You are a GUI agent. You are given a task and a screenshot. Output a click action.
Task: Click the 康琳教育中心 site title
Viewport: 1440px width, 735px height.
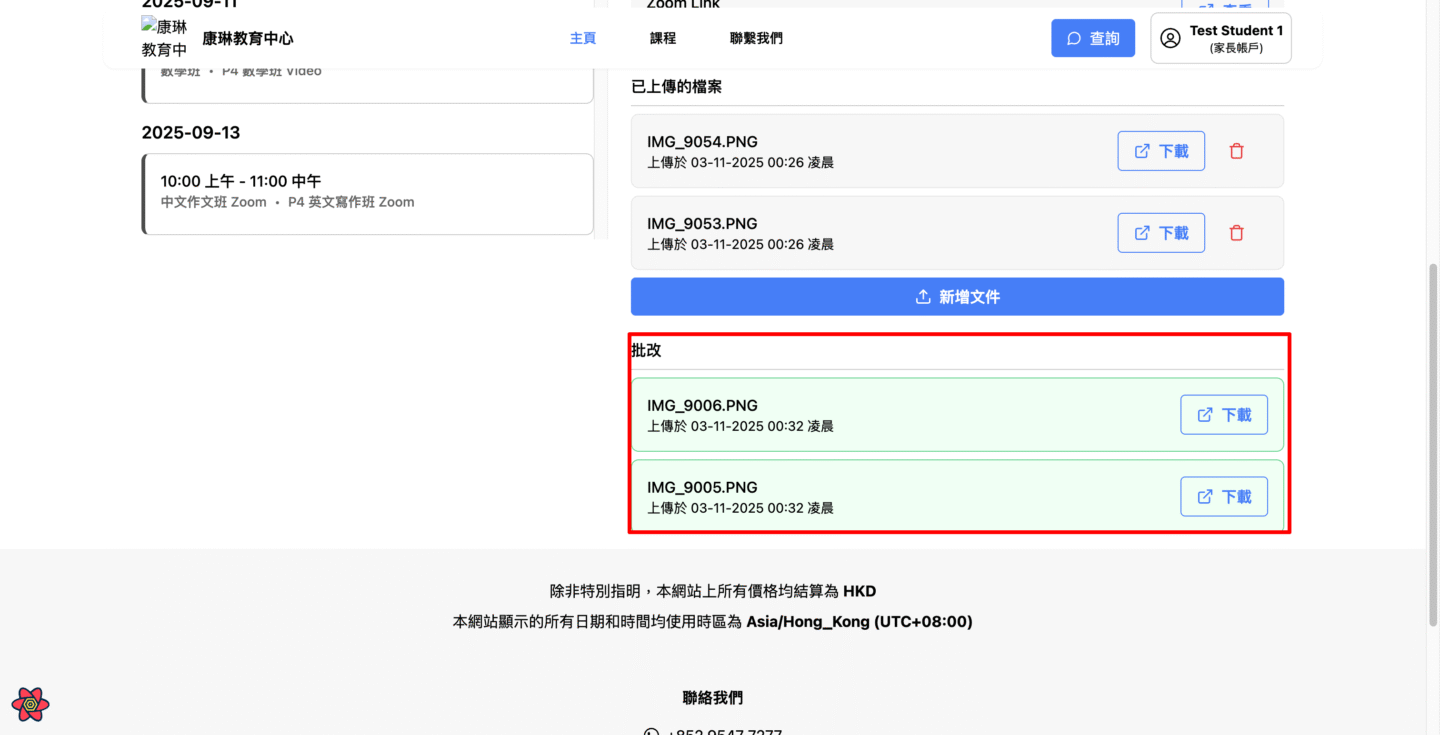(248, 39)
